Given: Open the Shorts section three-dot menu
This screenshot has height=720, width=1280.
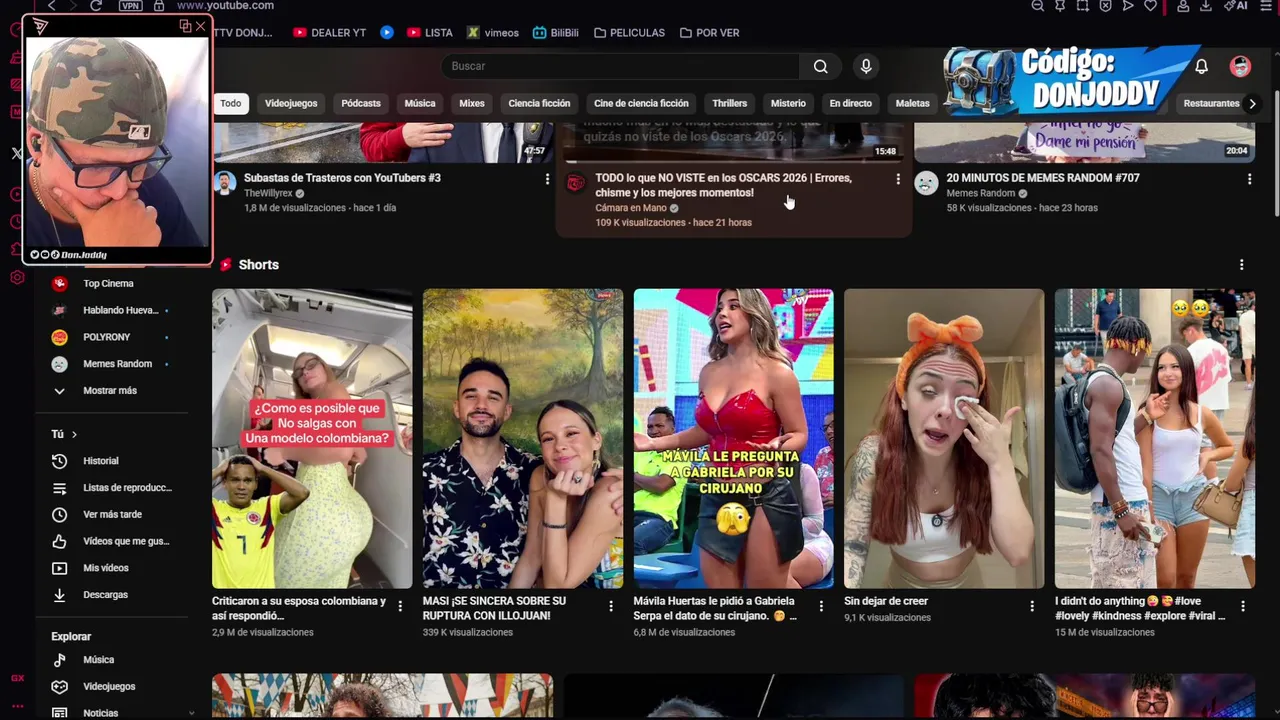Looking at the screenshot, I should click(x=1242, y=265).
